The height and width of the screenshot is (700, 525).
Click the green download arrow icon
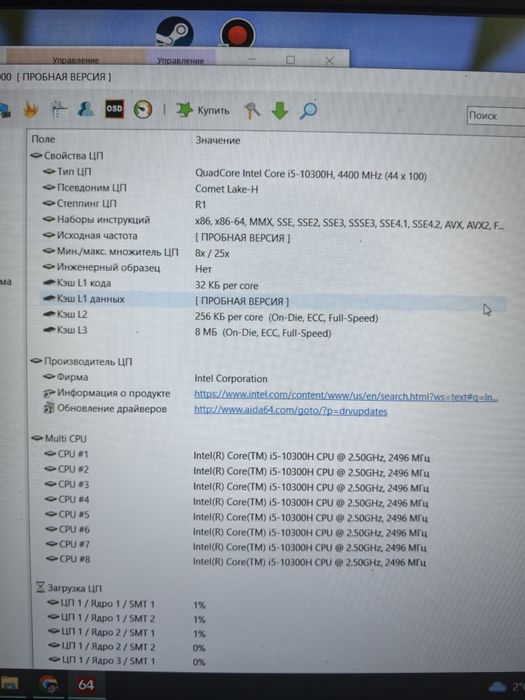[x=280, y=111]
